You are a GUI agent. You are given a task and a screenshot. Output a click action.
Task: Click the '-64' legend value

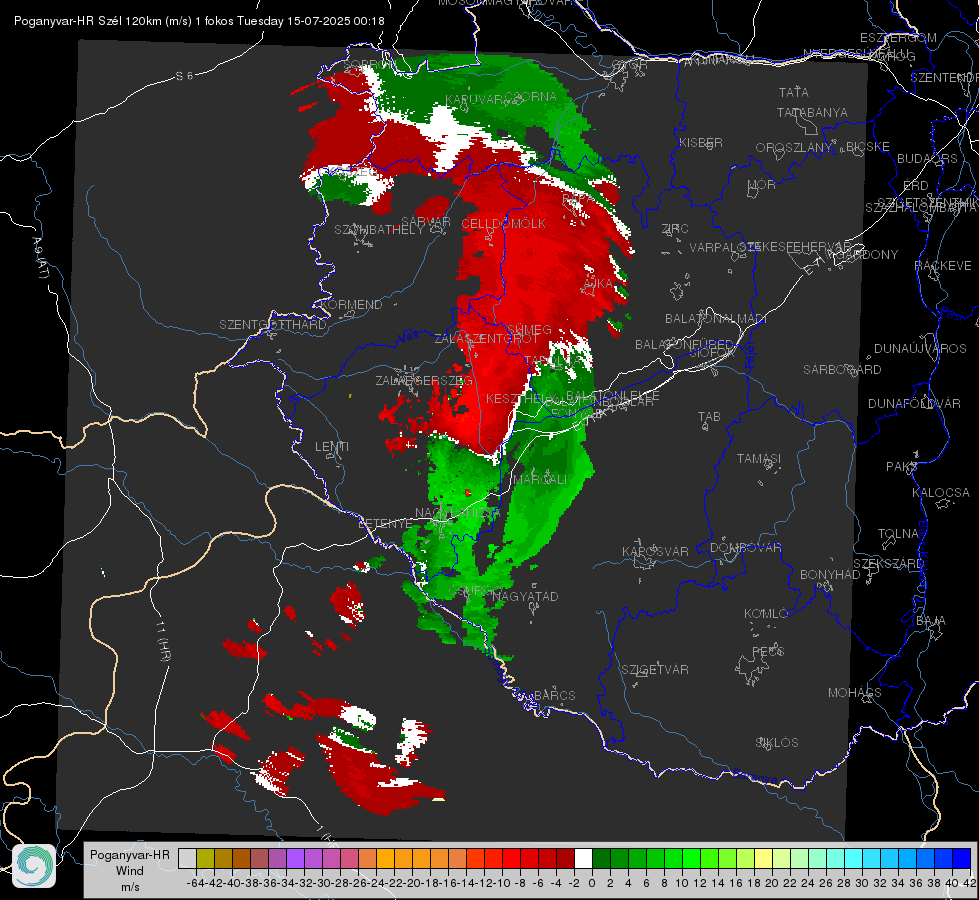tap(195, 883)
